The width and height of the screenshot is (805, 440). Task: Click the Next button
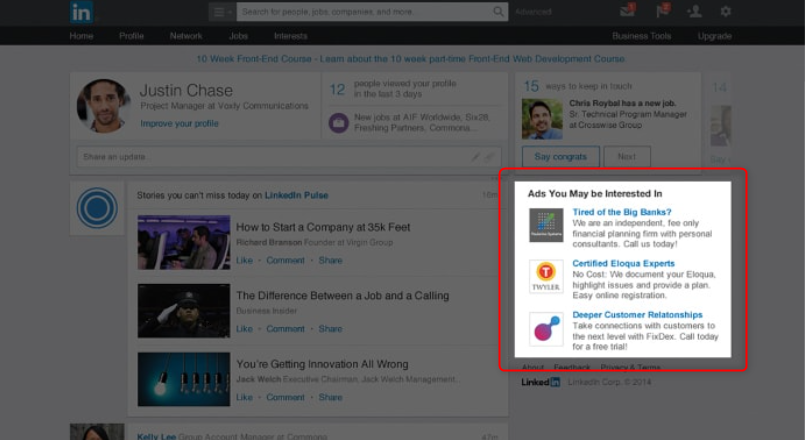[x=626, y=157]
